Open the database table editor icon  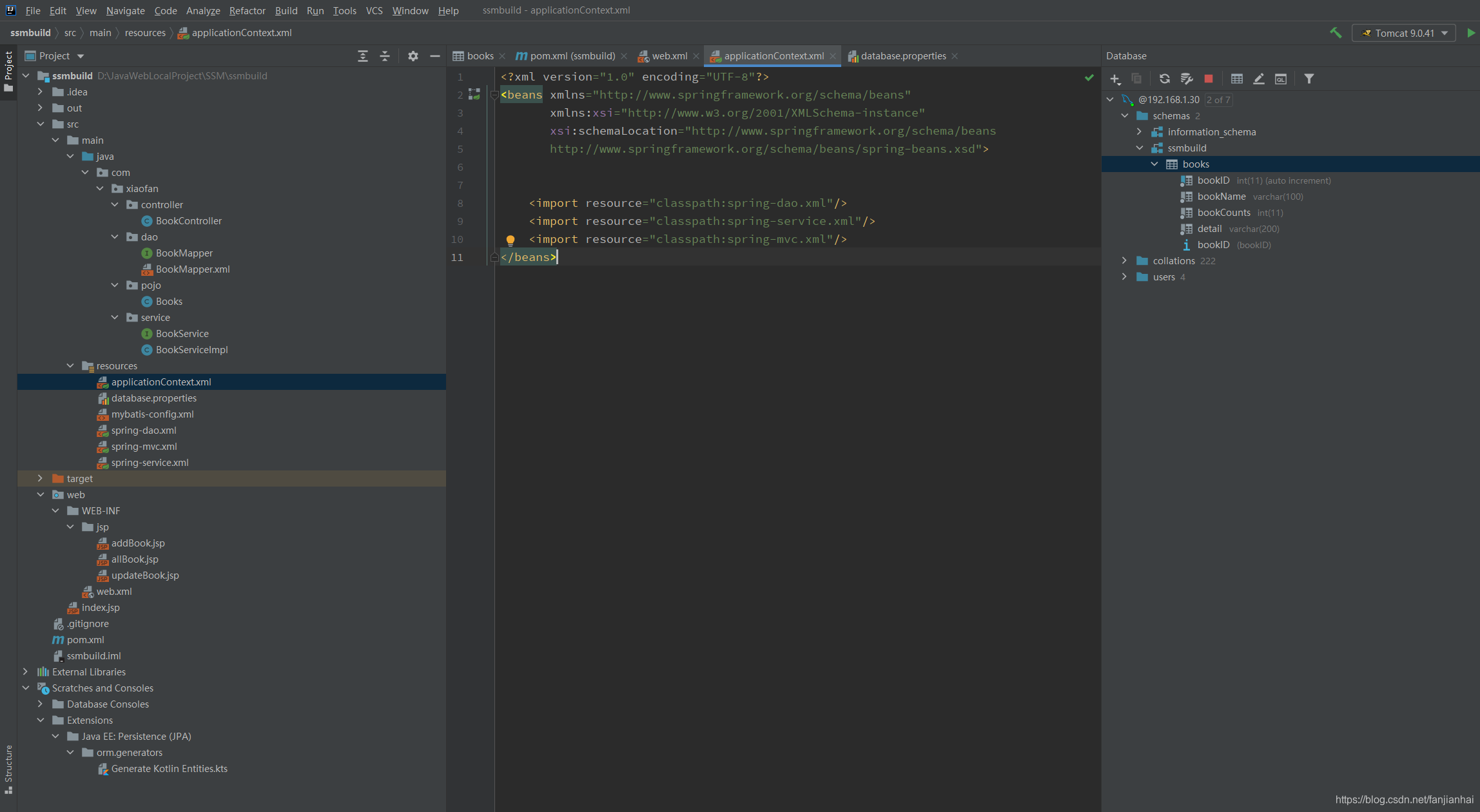click(x=1236, y=79)
